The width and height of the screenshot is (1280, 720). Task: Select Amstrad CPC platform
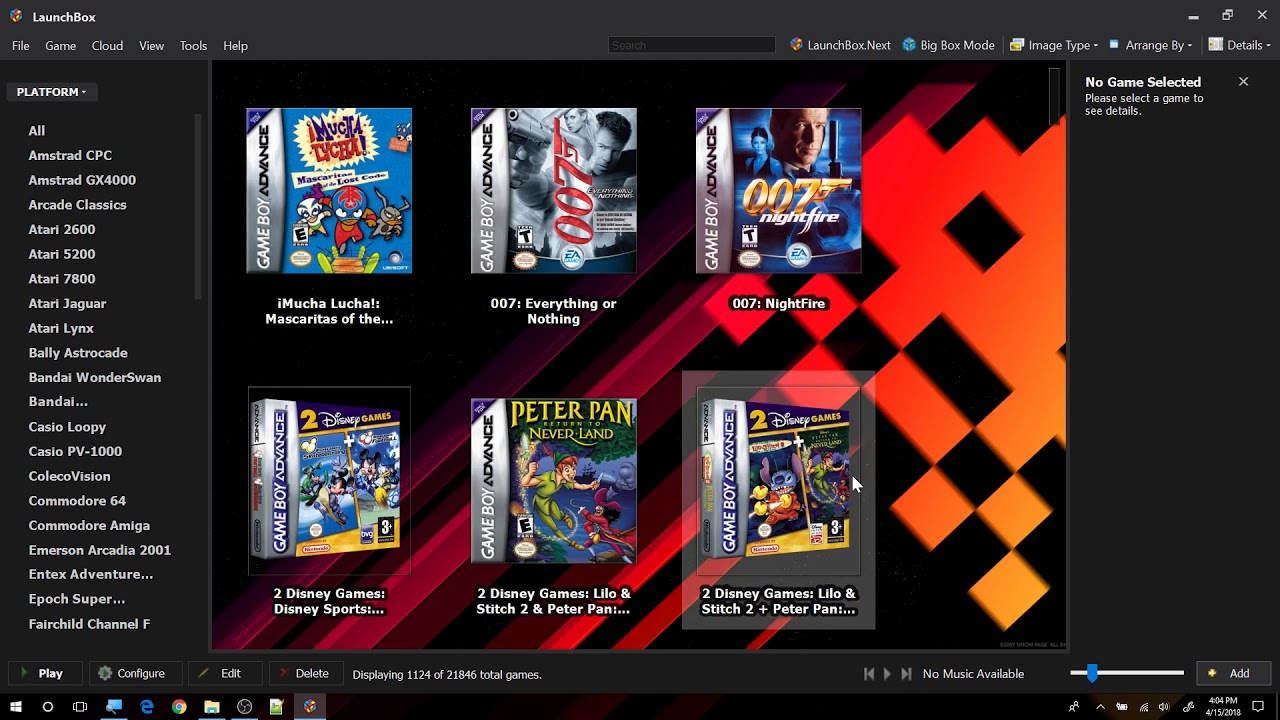(x=70, y=155)
